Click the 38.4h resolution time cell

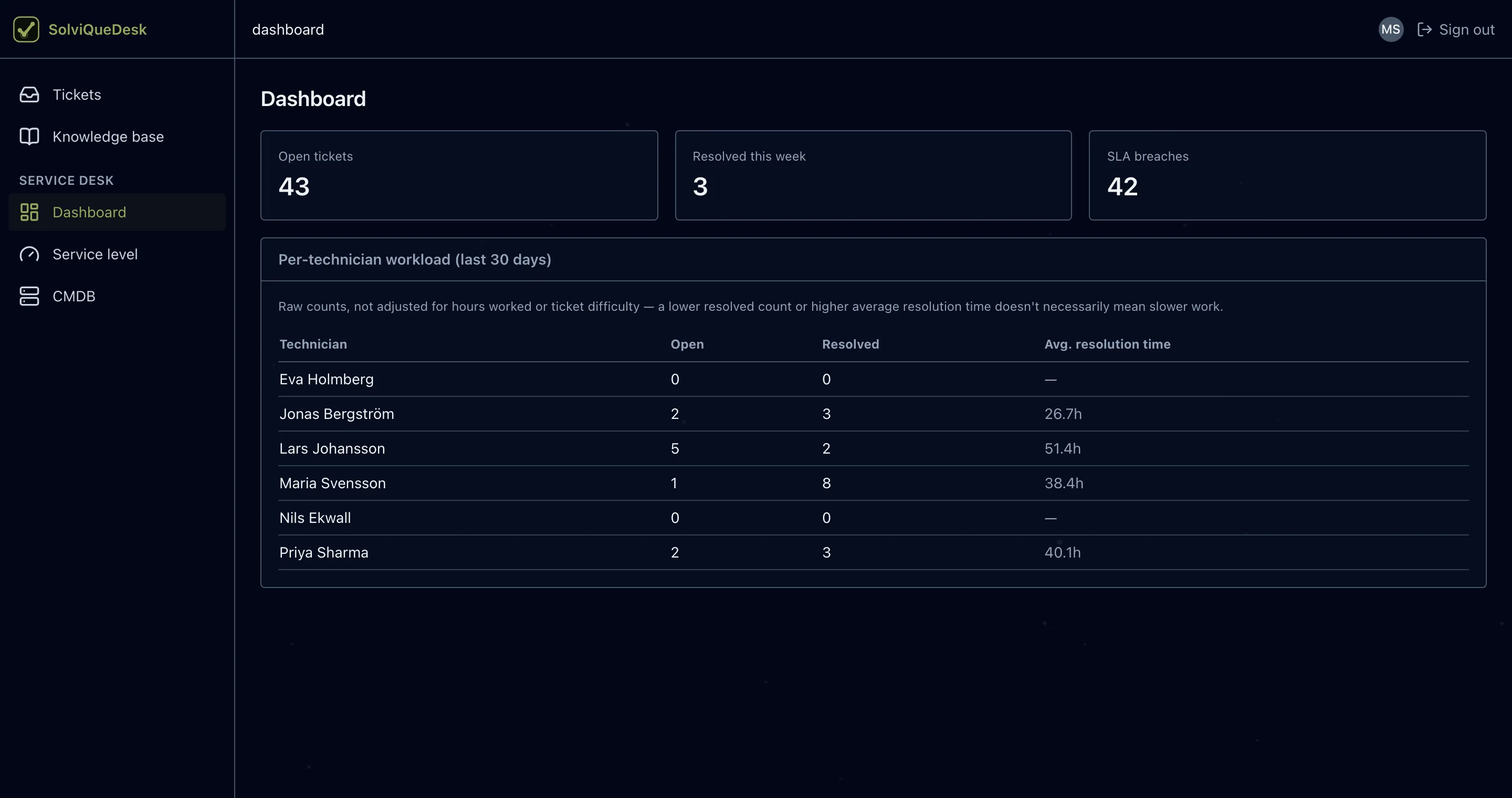pos(1064,484)
